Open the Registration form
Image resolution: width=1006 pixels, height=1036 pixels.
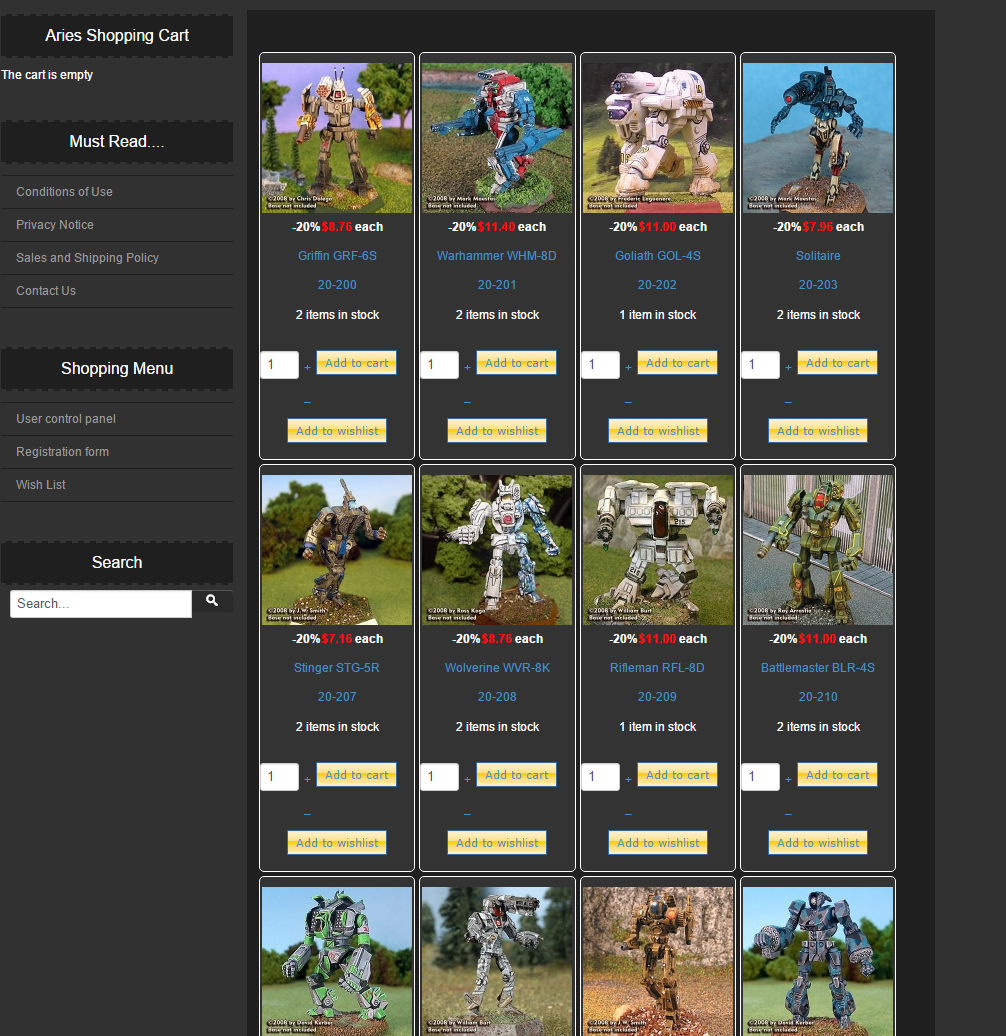pos(62,452)
